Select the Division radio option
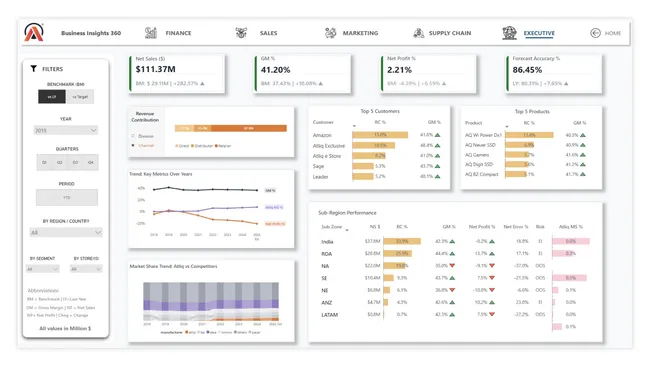The height and width of the screenshot is (366, 650). tap(133, 136)
